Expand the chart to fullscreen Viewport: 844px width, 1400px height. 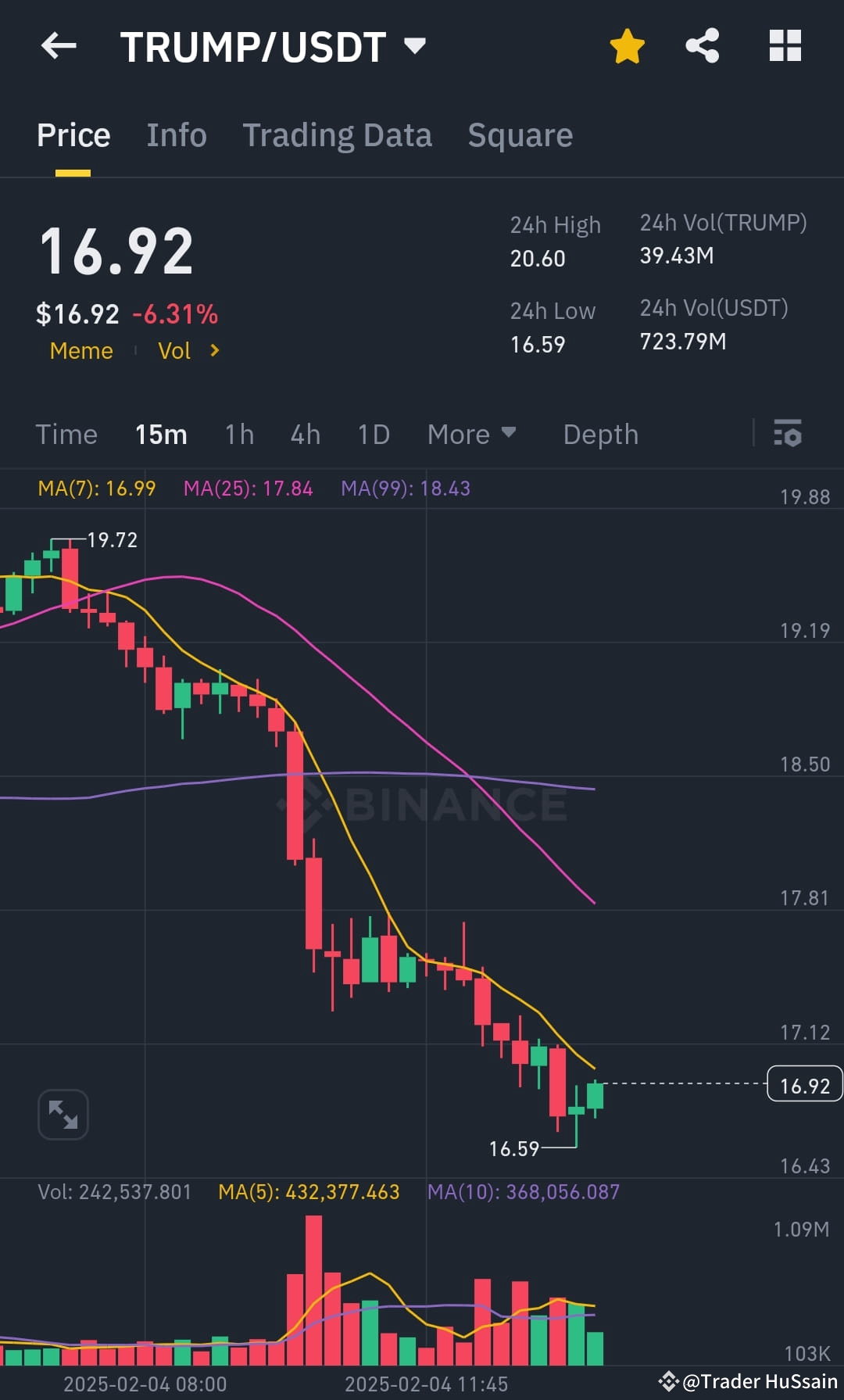[x=63, y=1113]
